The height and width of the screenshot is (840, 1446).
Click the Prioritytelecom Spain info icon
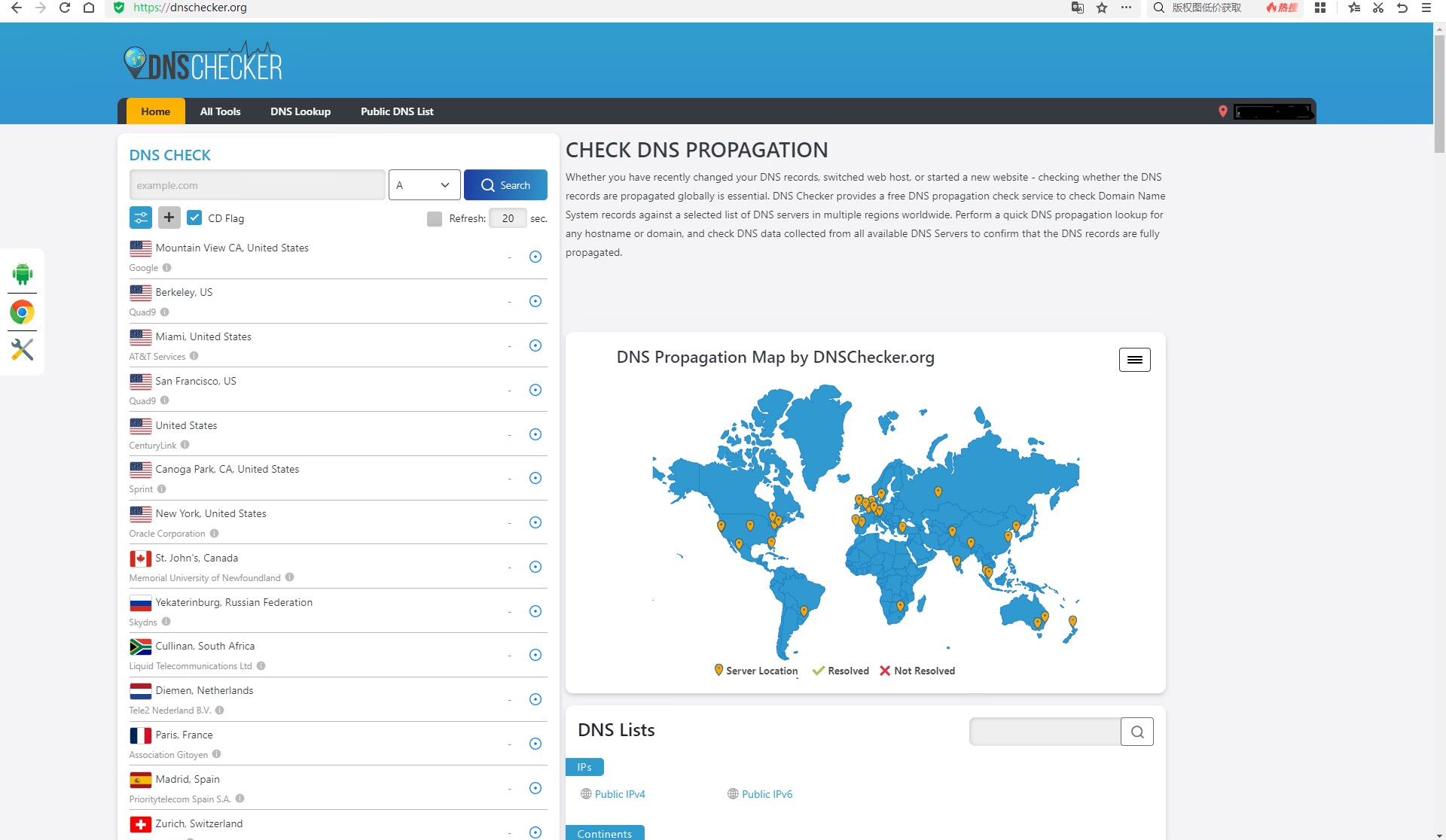[x=240, y=799]
